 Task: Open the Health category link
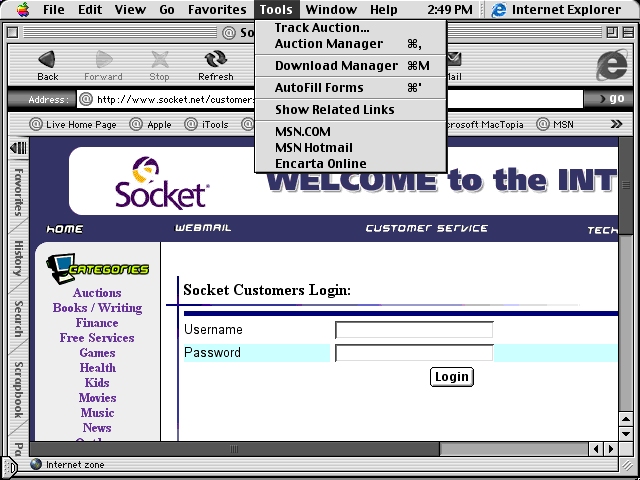(x=97, y=368)
